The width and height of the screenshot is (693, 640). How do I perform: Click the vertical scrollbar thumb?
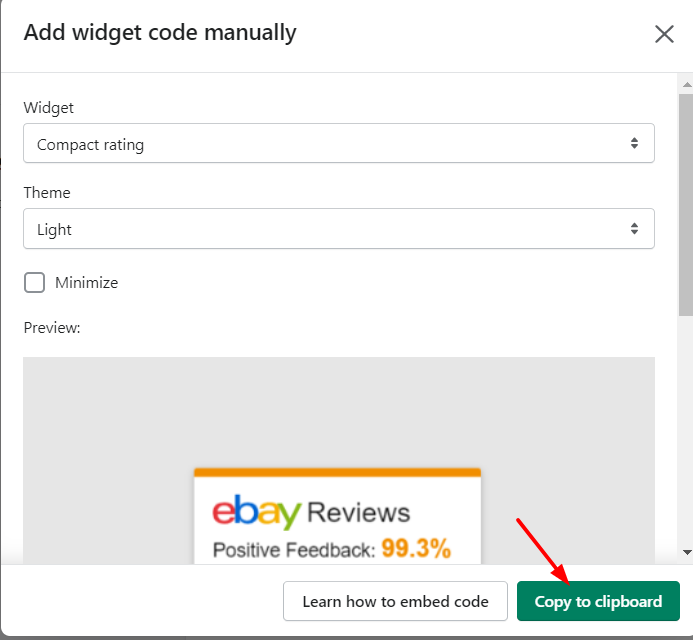686,204
